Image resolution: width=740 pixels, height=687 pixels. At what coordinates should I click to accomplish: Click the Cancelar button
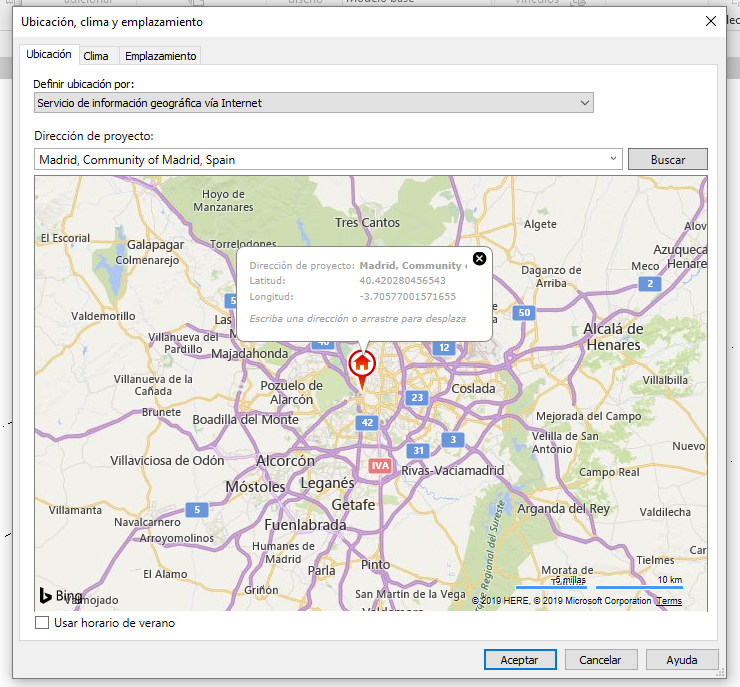601,660
